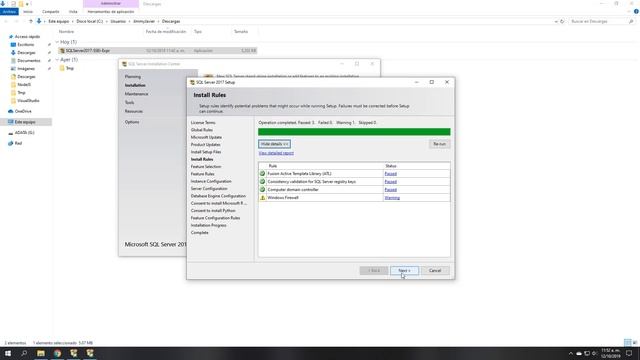Click Microsoft Update step in setup sidebar
Viewport: 640px width, 360px height.
coord(206,137)
